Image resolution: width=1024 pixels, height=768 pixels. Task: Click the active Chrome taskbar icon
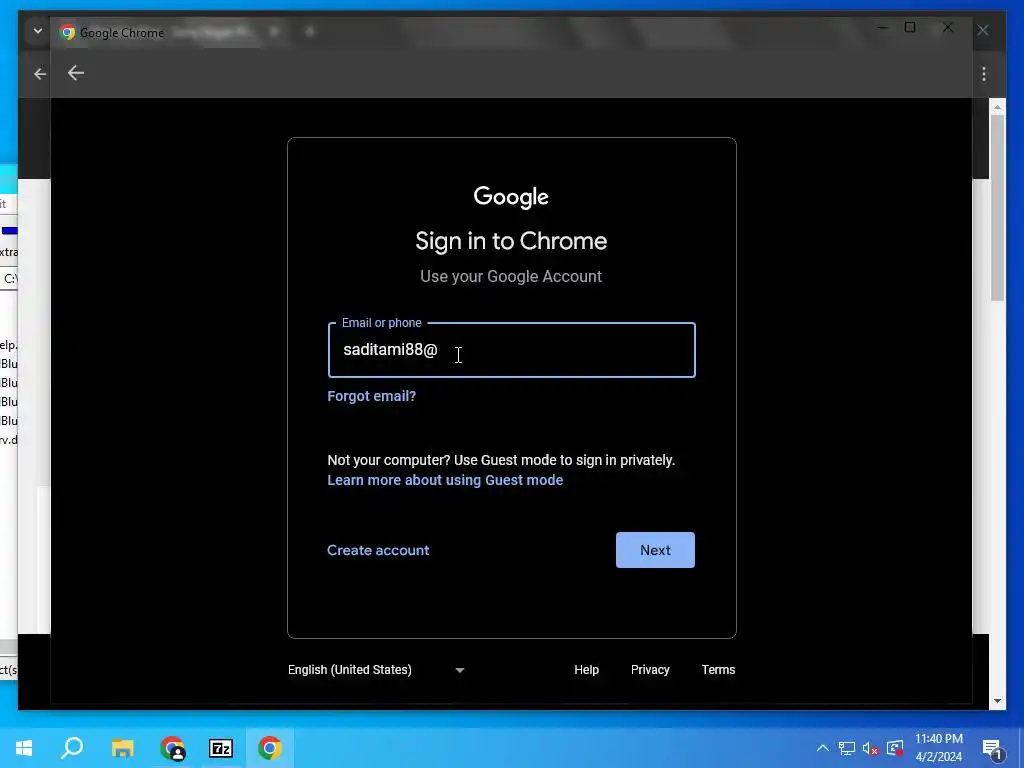(270, 748)
